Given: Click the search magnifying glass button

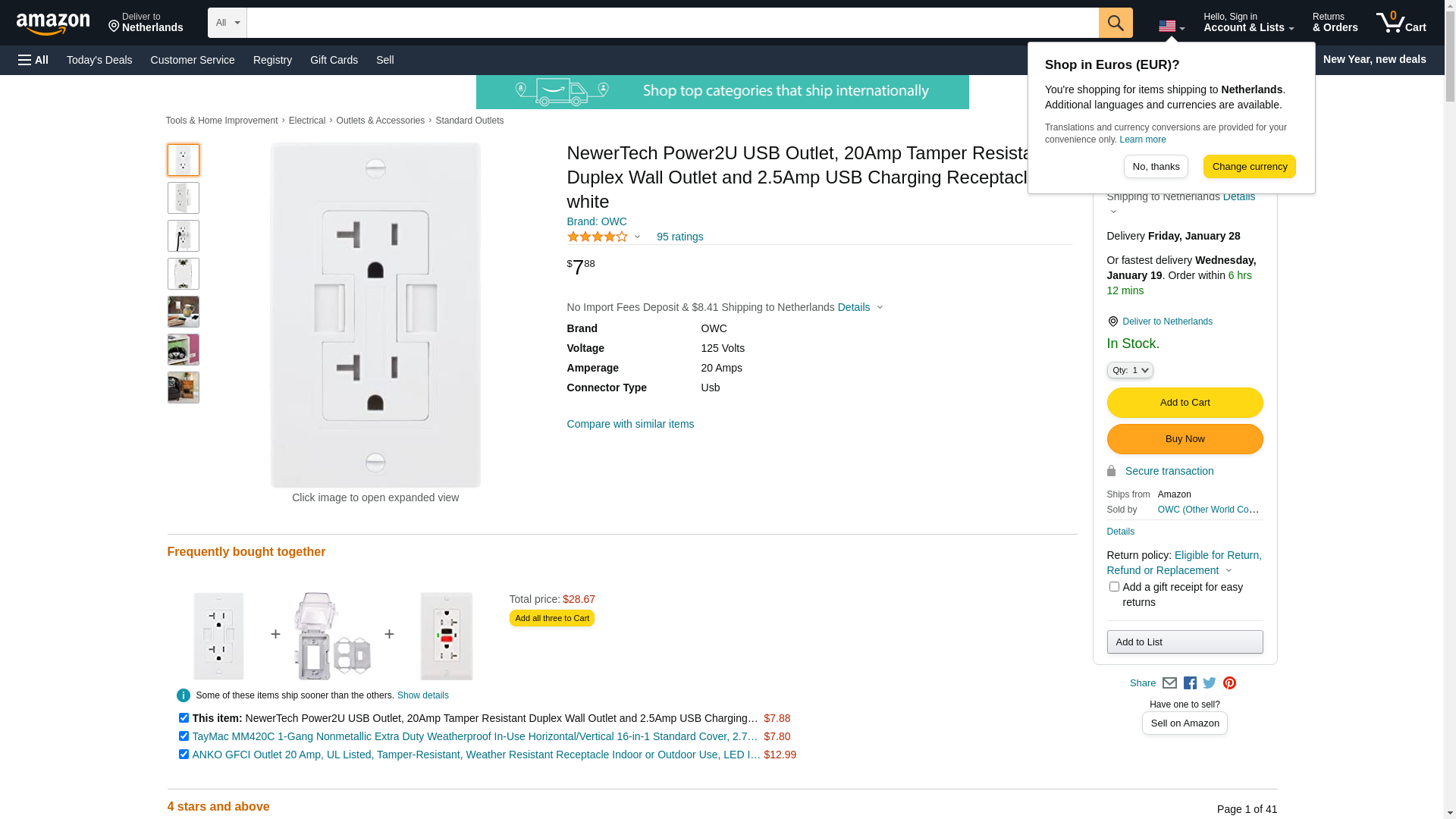Looking at the screenshot, I should coord(1115,23).
